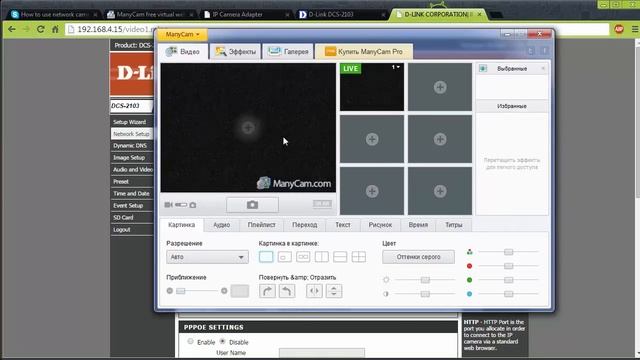
Task: Add a source in middle-right empty video slot
Action: pyautogui.click(x=440, y=139)
